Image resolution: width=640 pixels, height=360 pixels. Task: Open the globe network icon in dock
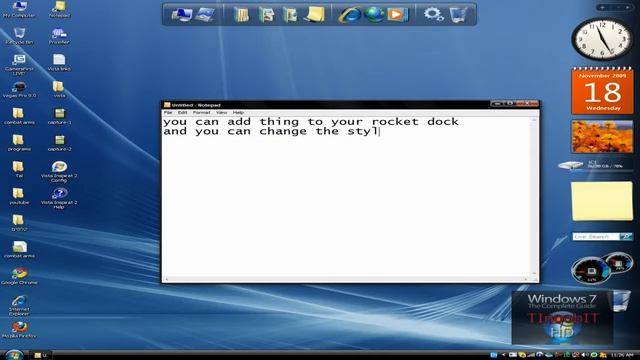(x=374, y=15)
